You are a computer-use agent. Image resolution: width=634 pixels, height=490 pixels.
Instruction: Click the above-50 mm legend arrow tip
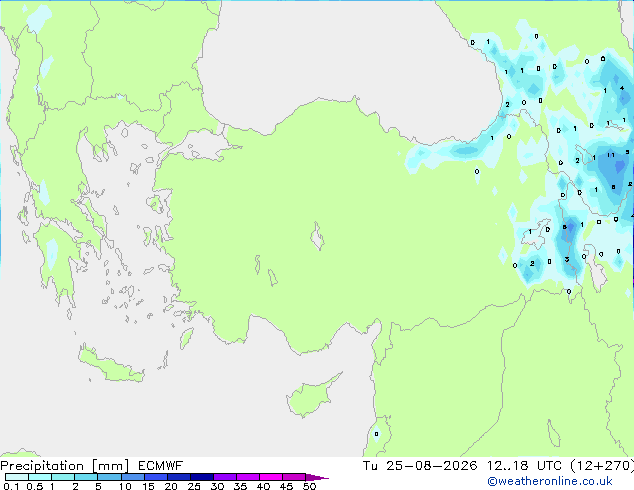(317, 477)
